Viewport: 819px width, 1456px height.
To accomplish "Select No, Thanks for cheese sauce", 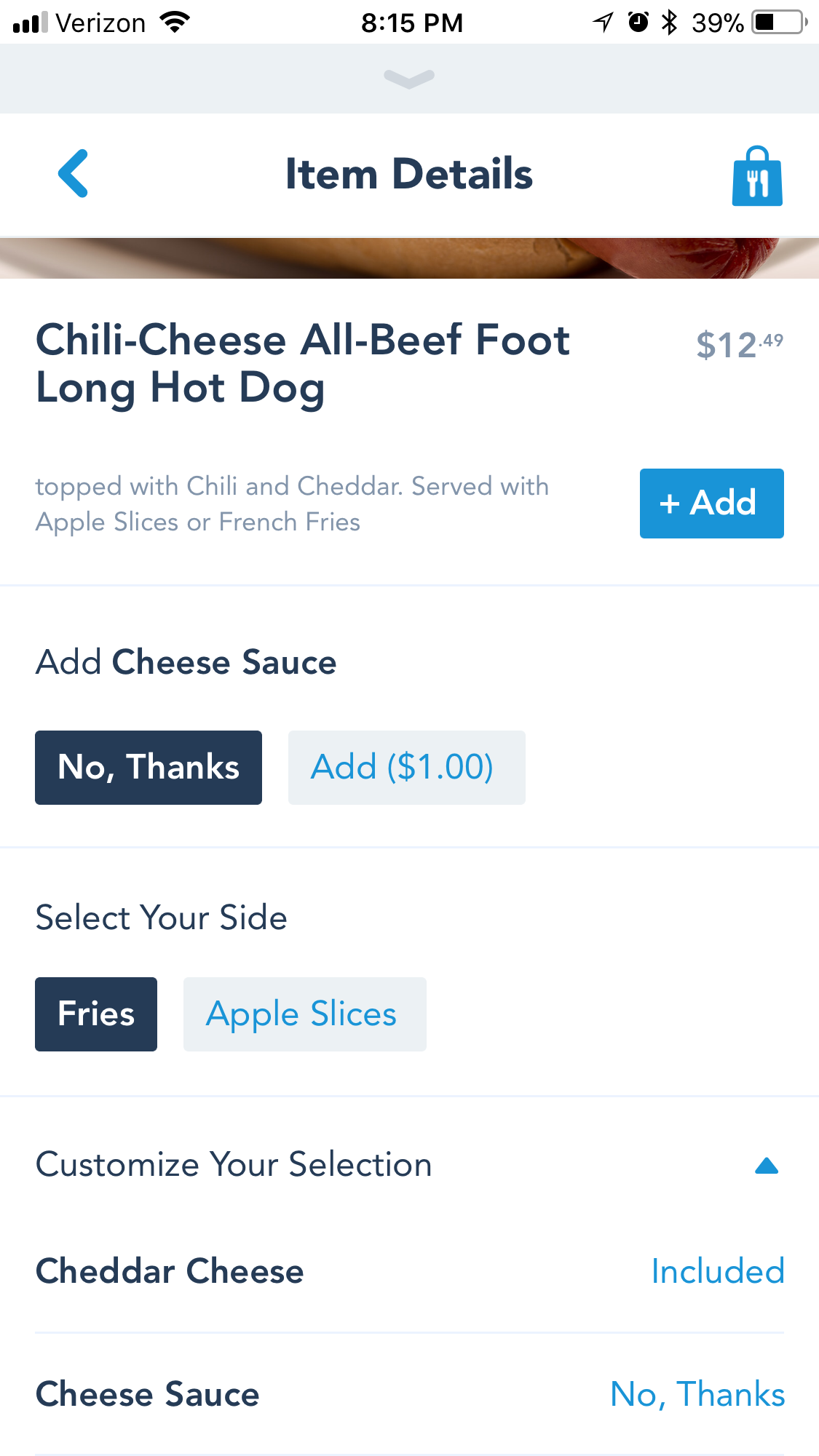I will [149, 768].
